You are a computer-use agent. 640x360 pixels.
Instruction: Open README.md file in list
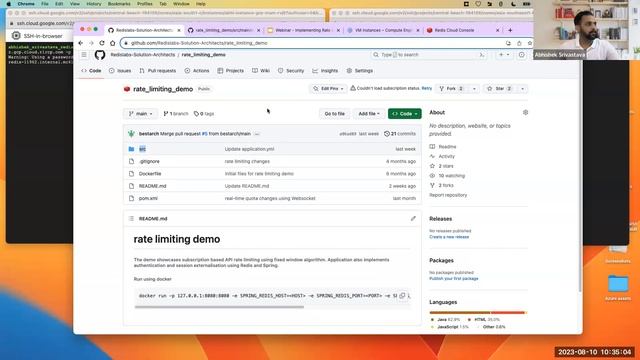tap(152, 186)
